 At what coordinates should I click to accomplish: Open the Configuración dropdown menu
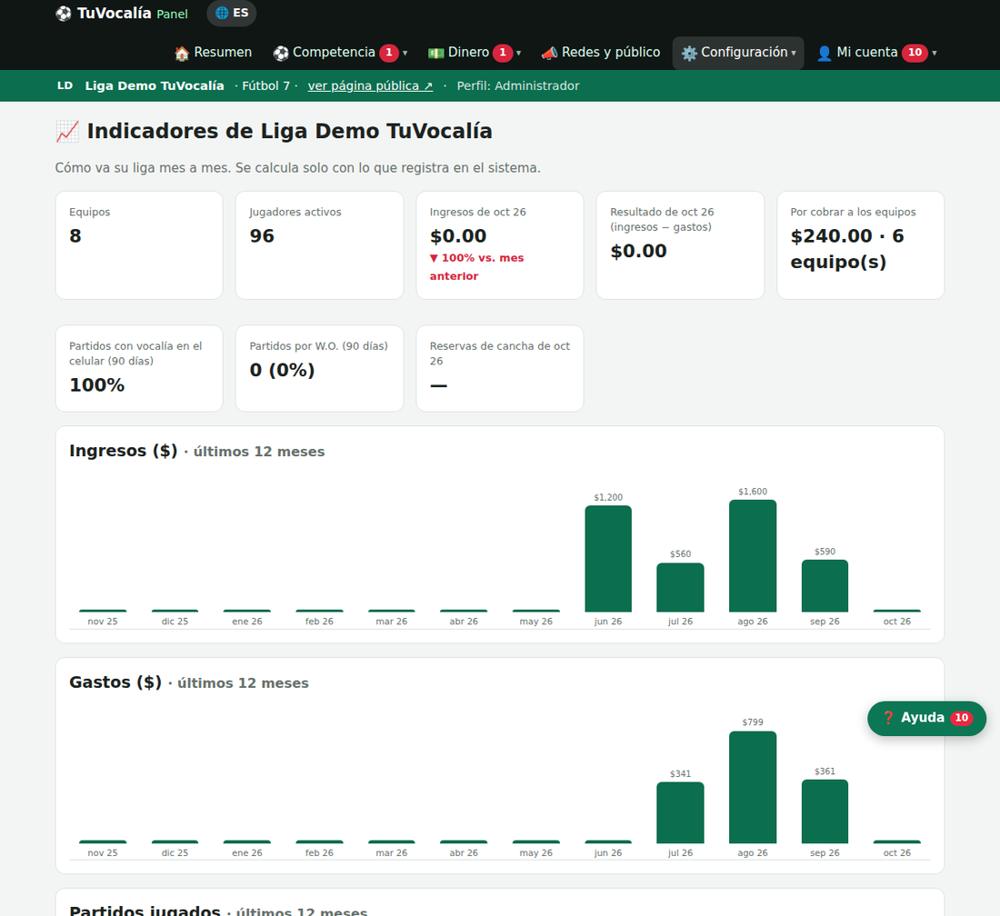[738, 53]
